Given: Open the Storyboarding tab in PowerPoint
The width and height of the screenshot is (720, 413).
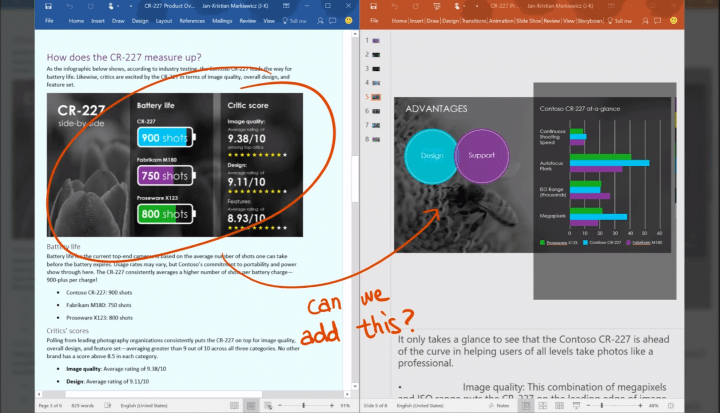Looking at the screenshot, I should tap(590, 21).
